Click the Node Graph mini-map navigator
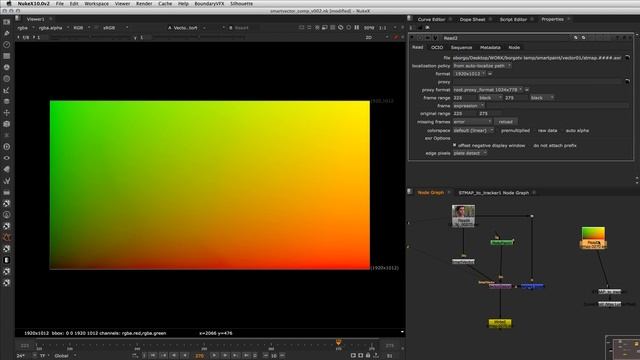The width and height of the screenshot is (640, 360). tap(622, 348)
